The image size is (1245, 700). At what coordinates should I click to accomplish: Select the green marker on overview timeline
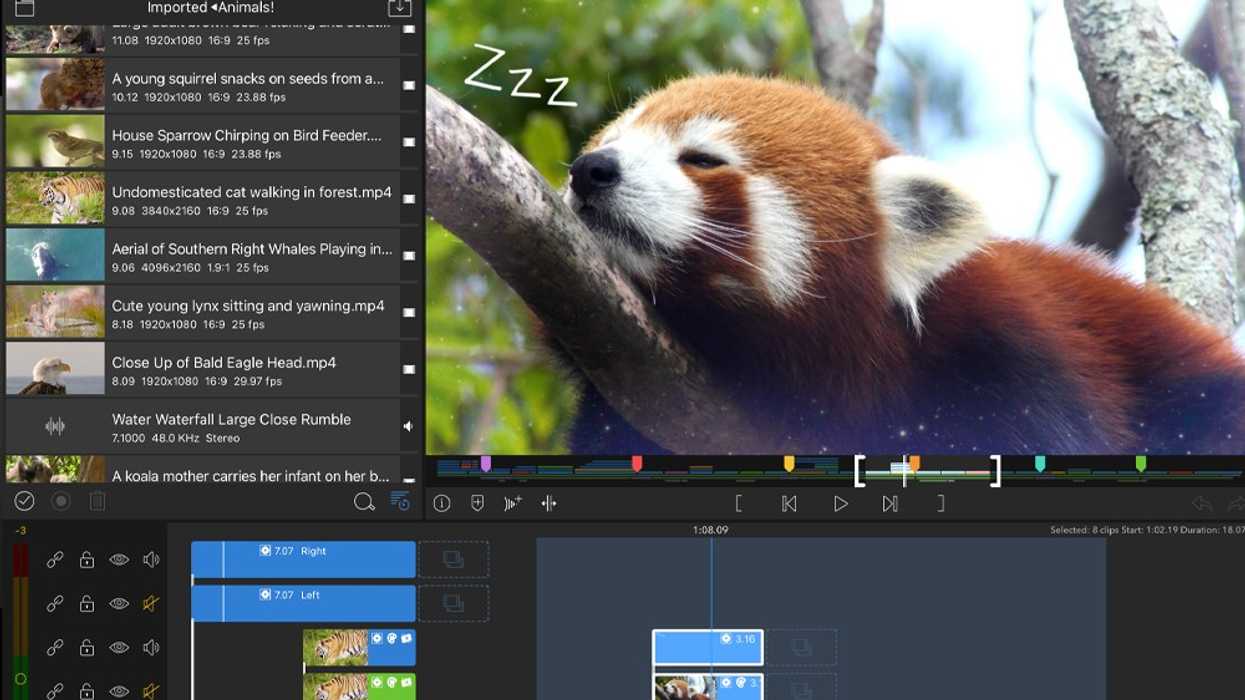[1141, 464]
